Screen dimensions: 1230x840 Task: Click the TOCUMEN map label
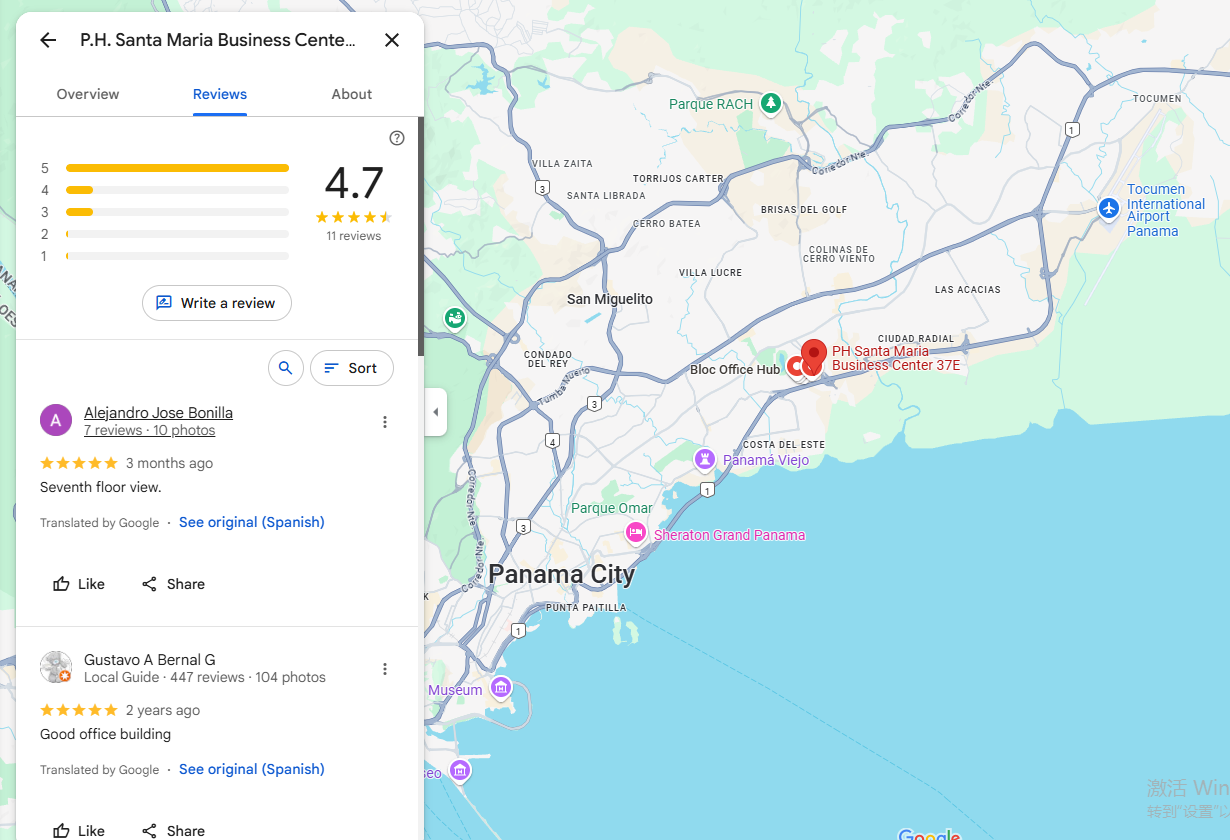(x=1157, y=98)
